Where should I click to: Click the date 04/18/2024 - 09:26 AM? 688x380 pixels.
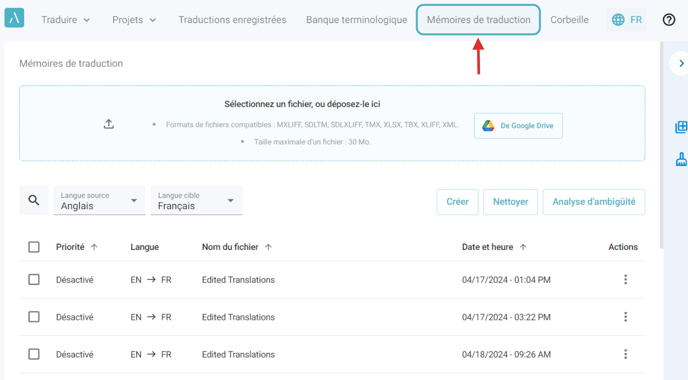(506, 354)
